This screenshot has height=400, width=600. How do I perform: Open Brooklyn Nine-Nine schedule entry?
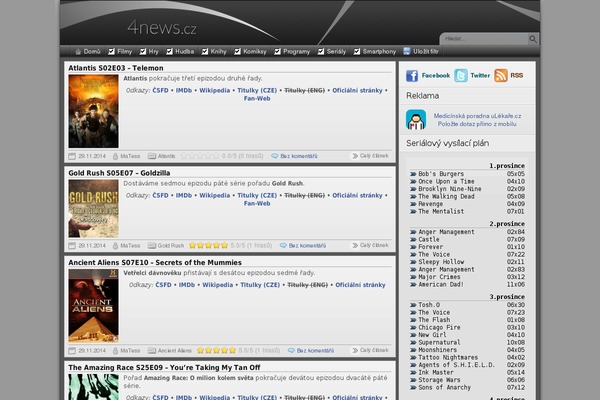(450, 189)
